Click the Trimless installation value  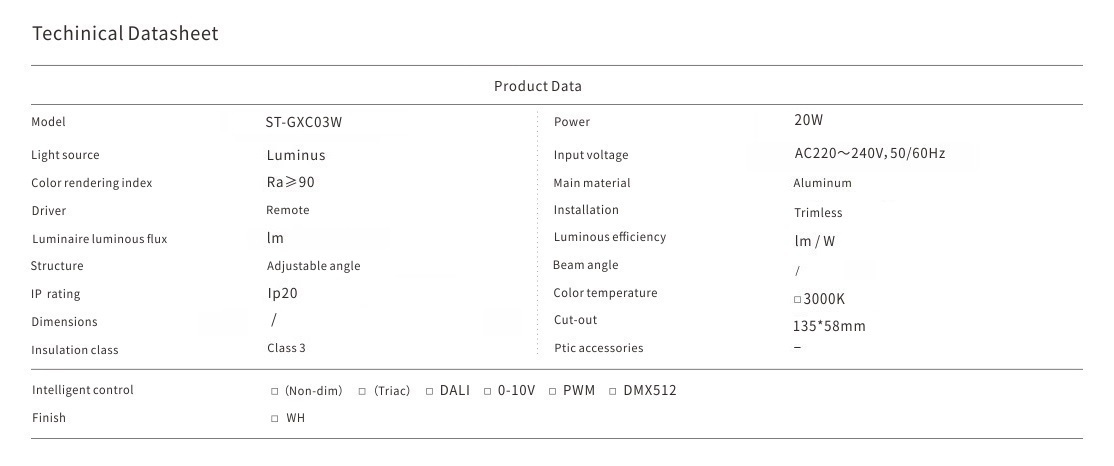click(x=818, y=212)
